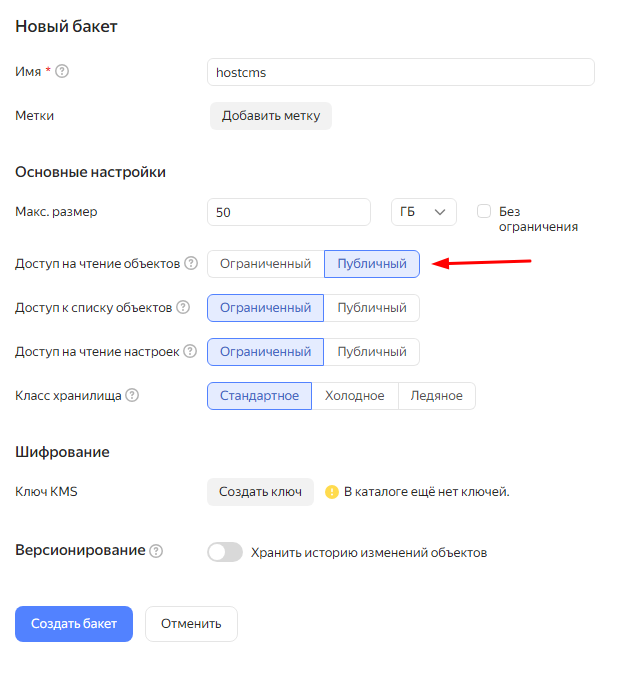Click help icon beside Доступ на чтение объектов
This screenshot has width=619, height=674.
click(x=191, y=264)
